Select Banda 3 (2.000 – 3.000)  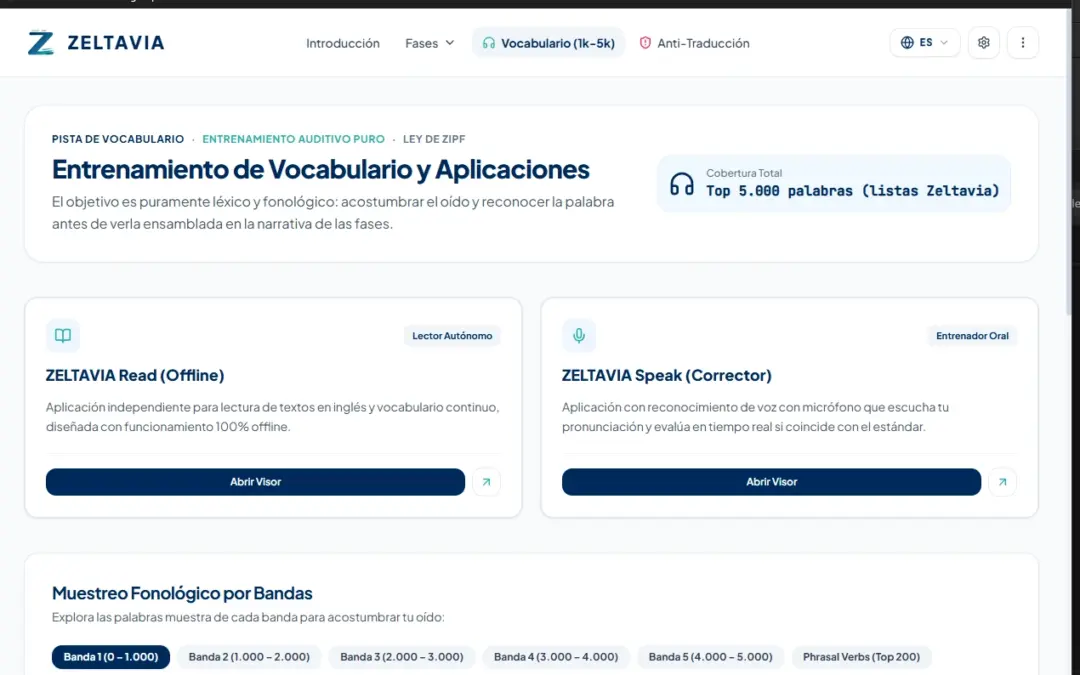pos(402,657)
